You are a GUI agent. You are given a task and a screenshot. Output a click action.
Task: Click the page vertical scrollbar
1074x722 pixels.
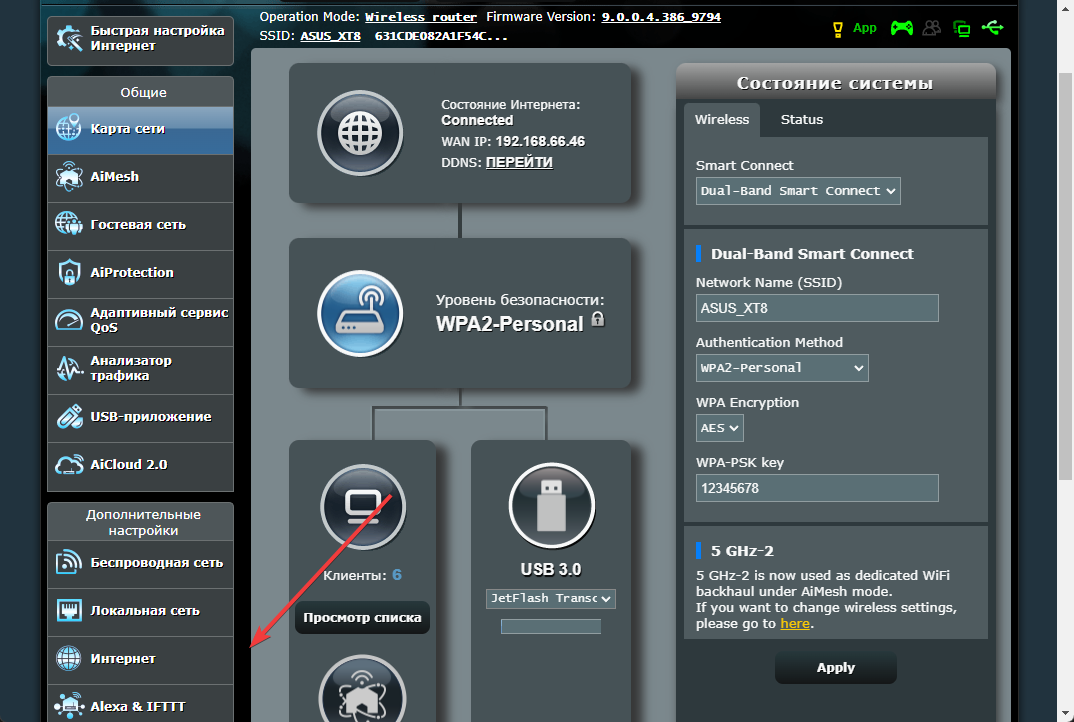pos(1066,274)
